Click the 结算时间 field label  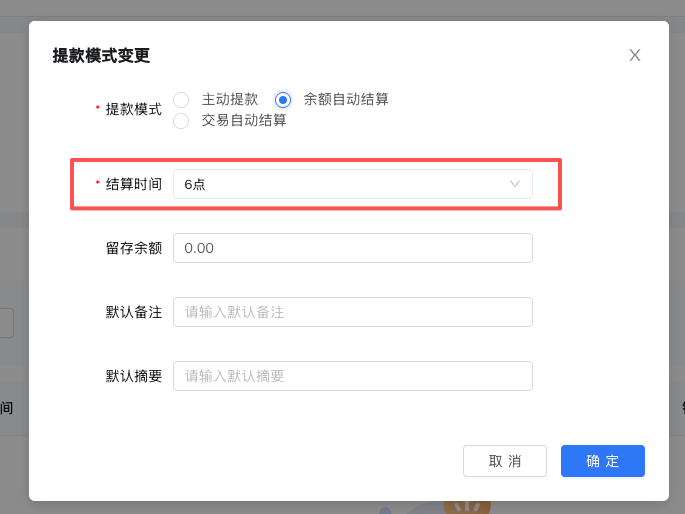tap(133, 184)
